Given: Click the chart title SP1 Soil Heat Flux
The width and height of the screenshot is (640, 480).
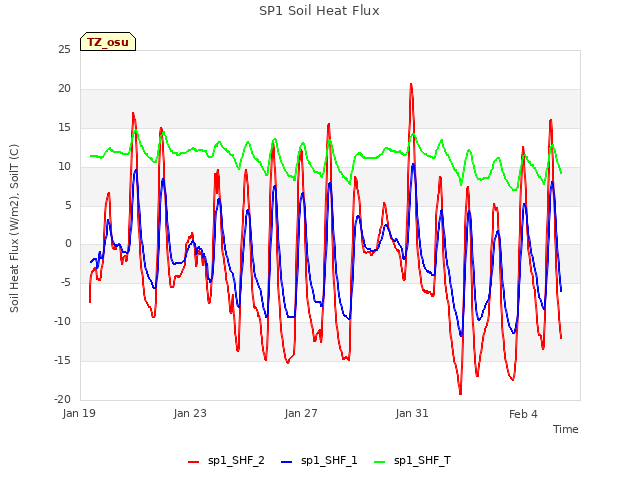Looking at the screenshot, I should (319, 11).
